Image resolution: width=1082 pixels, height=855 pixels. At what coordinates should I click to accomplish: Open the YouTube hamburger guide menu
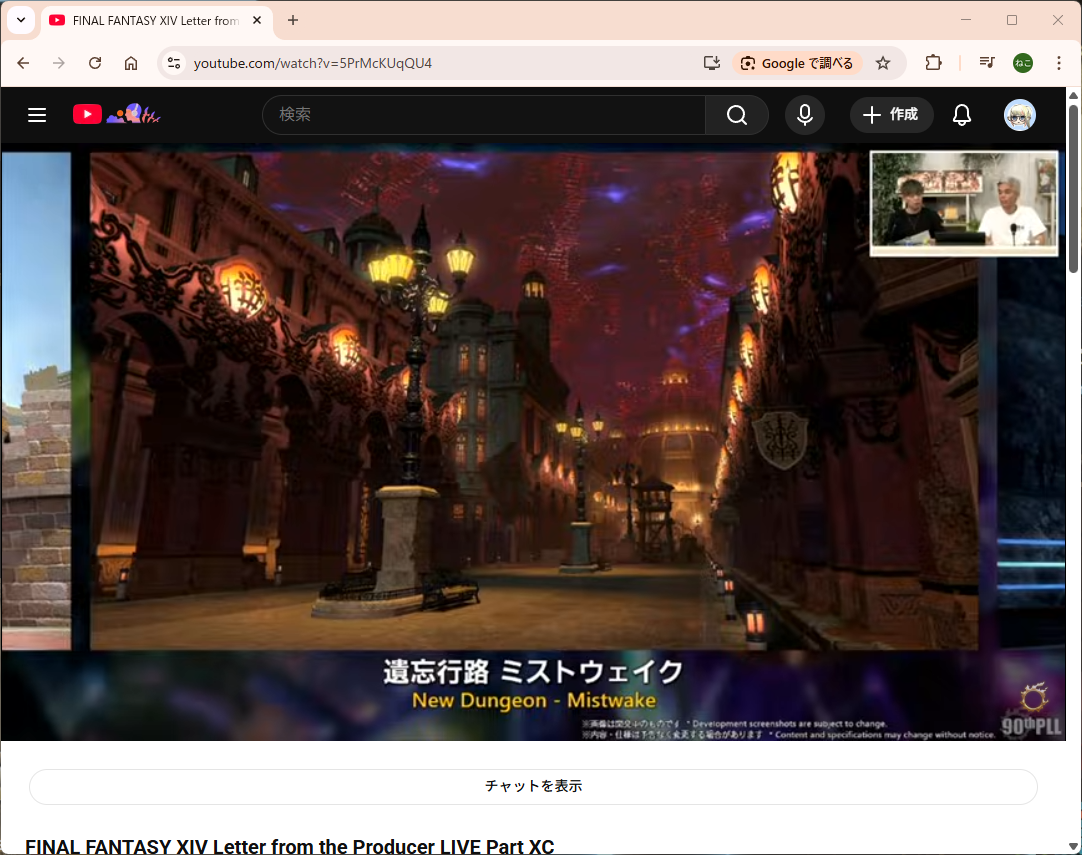(37, 115)
